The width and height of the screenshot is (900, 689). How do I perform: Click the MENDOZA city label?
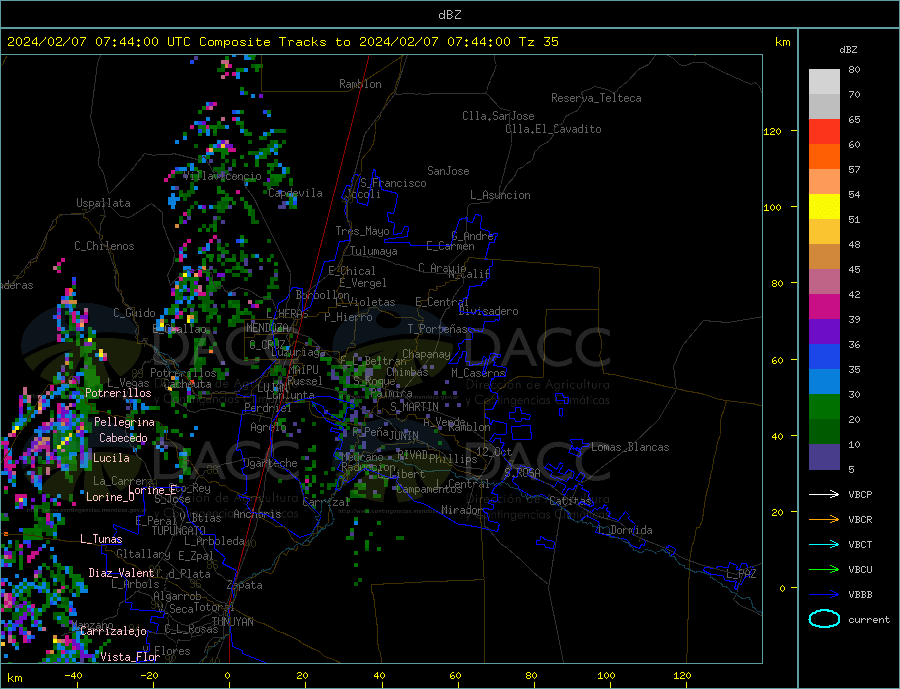[267, 328]
